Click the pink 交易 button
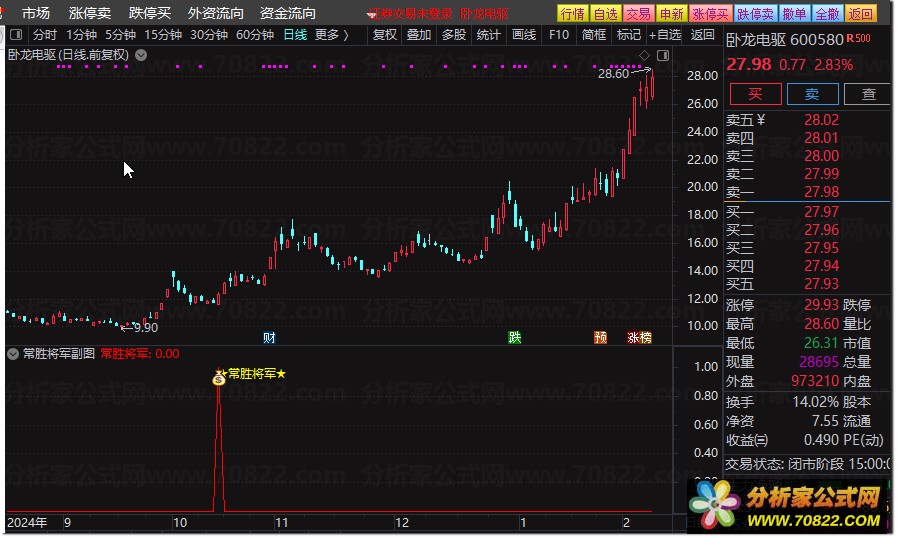897x537 pixels. 638,14
